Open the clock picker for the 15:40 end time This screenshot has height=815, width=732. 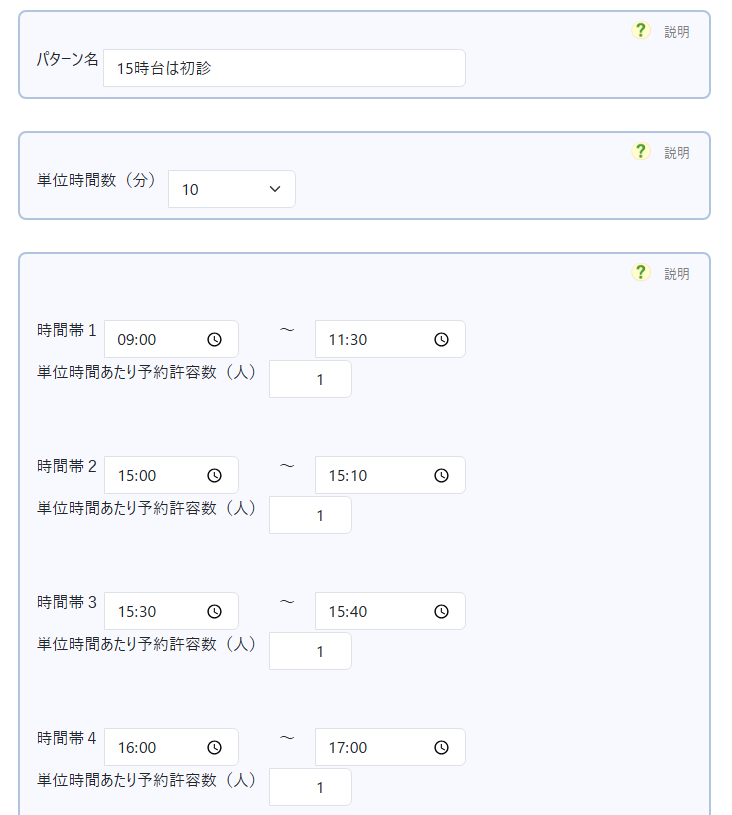click(441, 611)
